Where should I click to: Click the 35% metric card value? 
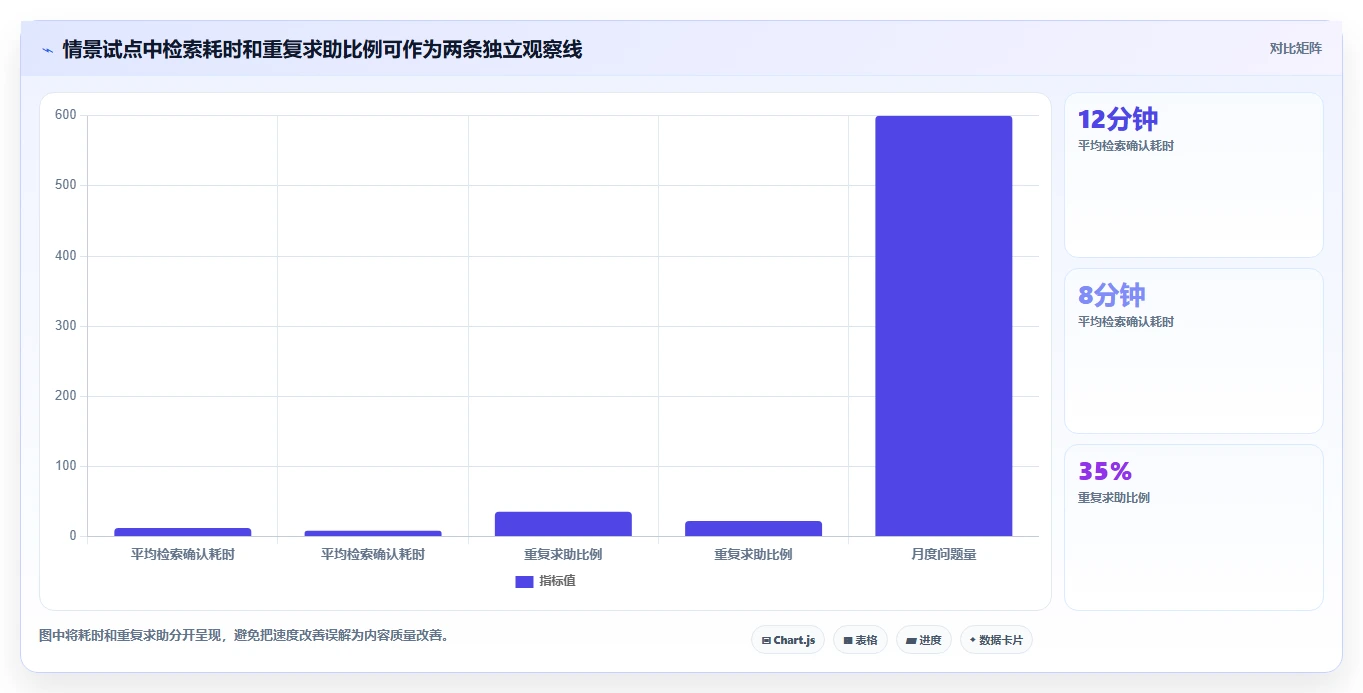pos(1105,471)
